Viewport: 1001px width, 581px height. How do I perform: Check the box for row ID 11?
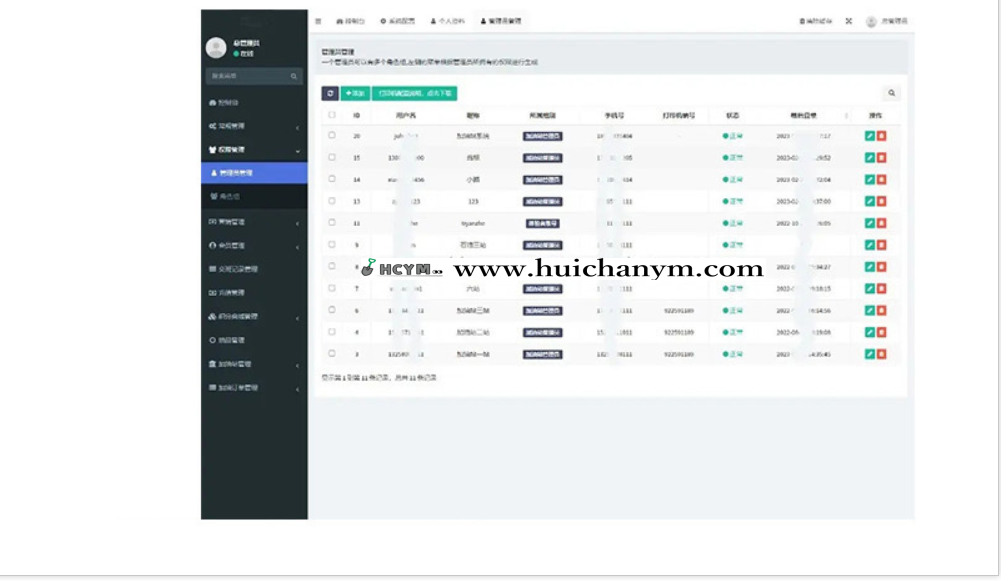(x=332, y=222)
